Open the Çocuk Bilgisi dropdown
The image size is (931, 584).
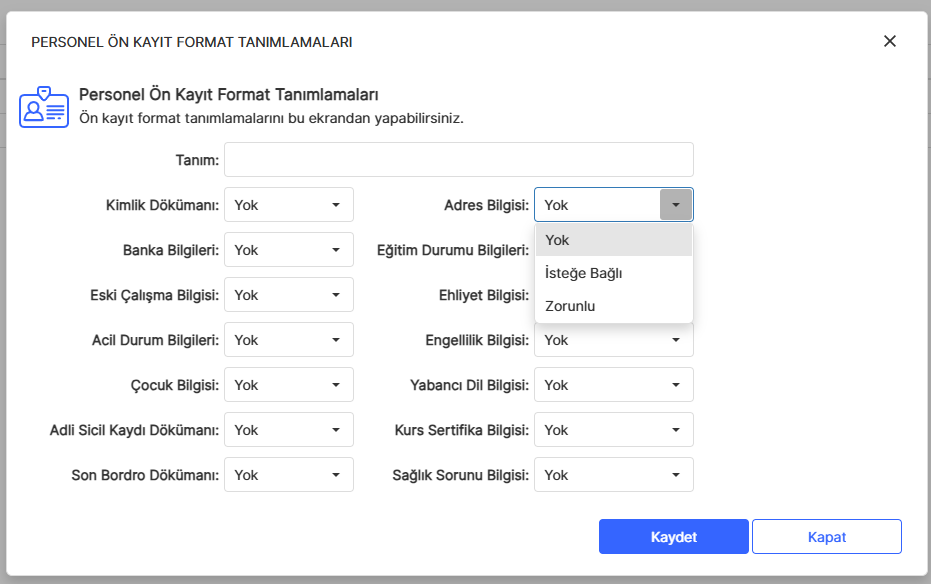[289, 385]
